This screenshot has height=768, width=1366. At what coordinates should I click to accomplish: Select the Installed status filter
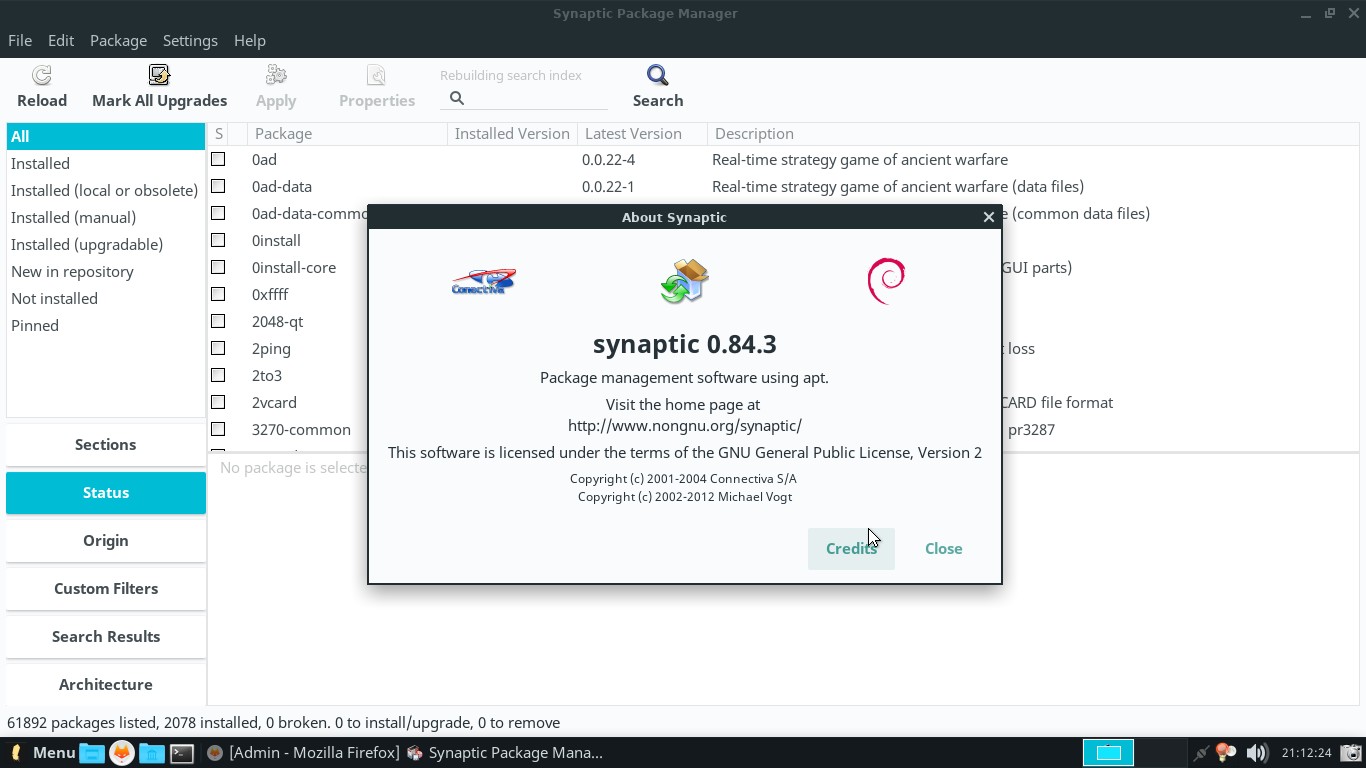[x=106, y=164]
